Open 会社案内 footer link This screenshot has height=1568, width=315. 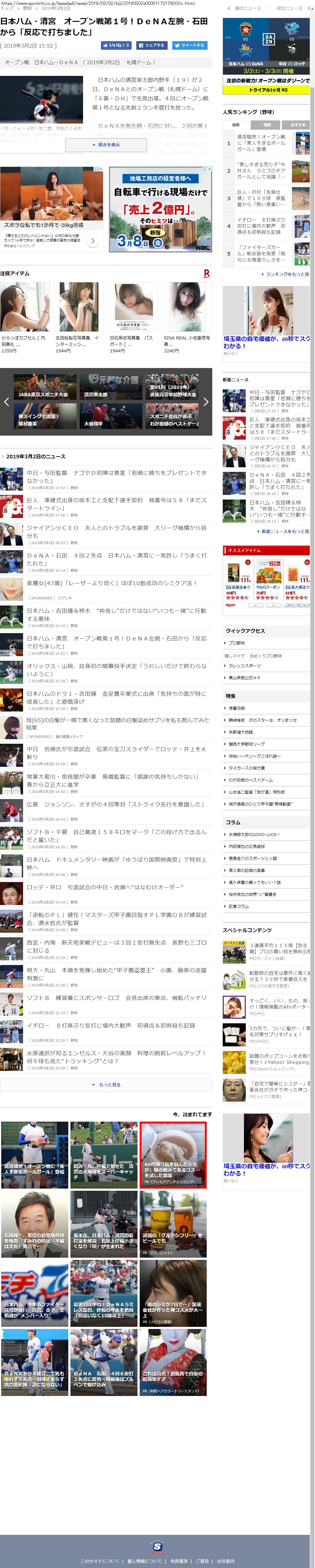225,1561
